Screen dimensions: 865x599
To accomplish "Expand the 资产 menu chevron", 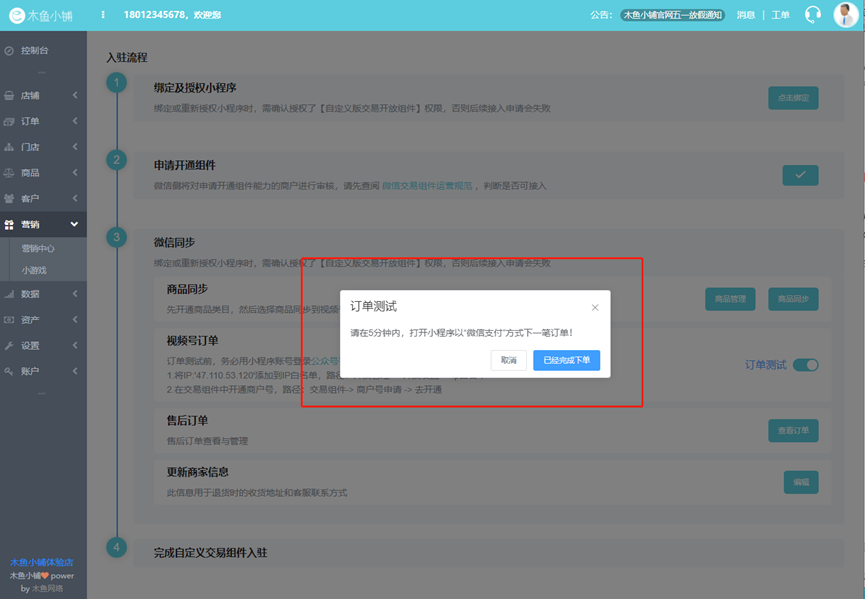I will (74, 320).
